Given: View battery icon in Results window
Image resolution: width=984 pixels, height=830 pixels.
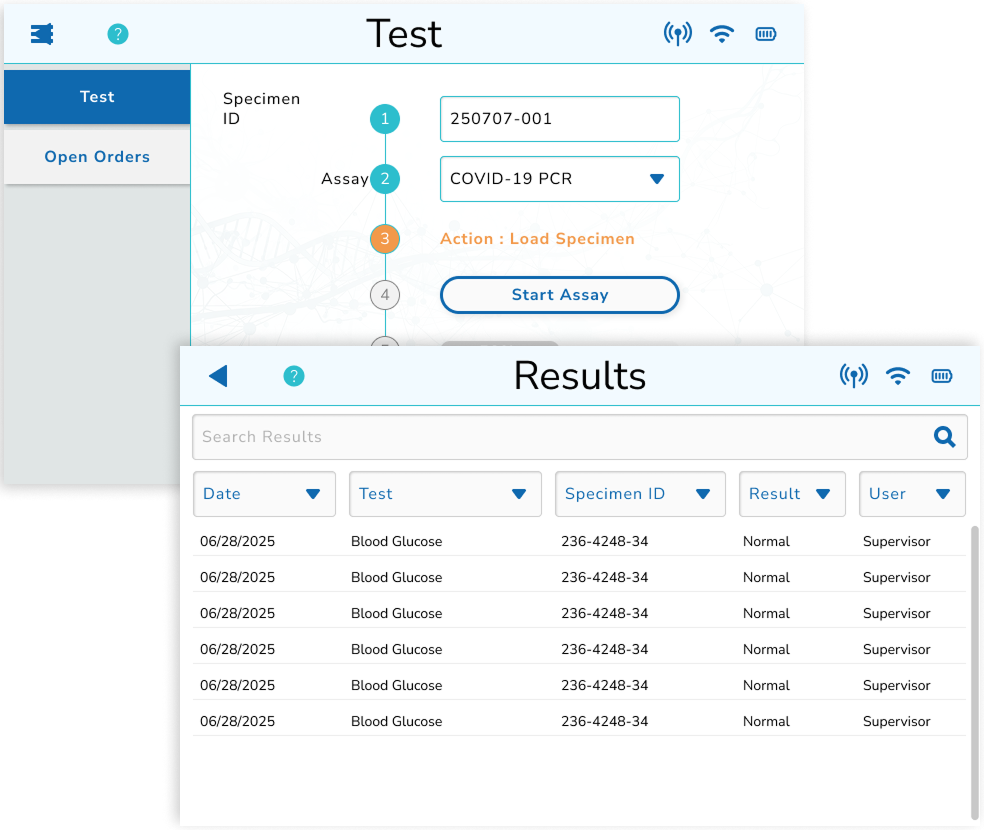Looking at the screenshot, I should pos(941,376).
